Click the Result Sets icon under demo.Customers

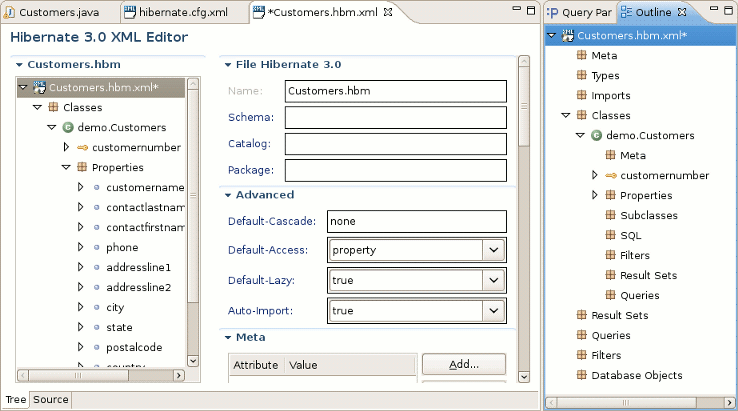point(610,275)
